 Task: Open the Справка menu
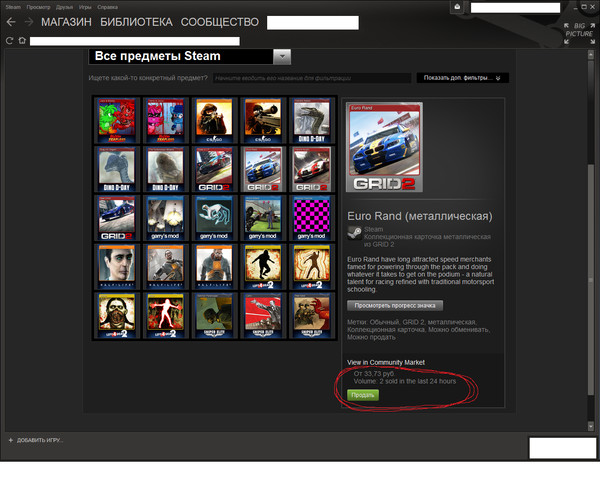pos(108,7)
